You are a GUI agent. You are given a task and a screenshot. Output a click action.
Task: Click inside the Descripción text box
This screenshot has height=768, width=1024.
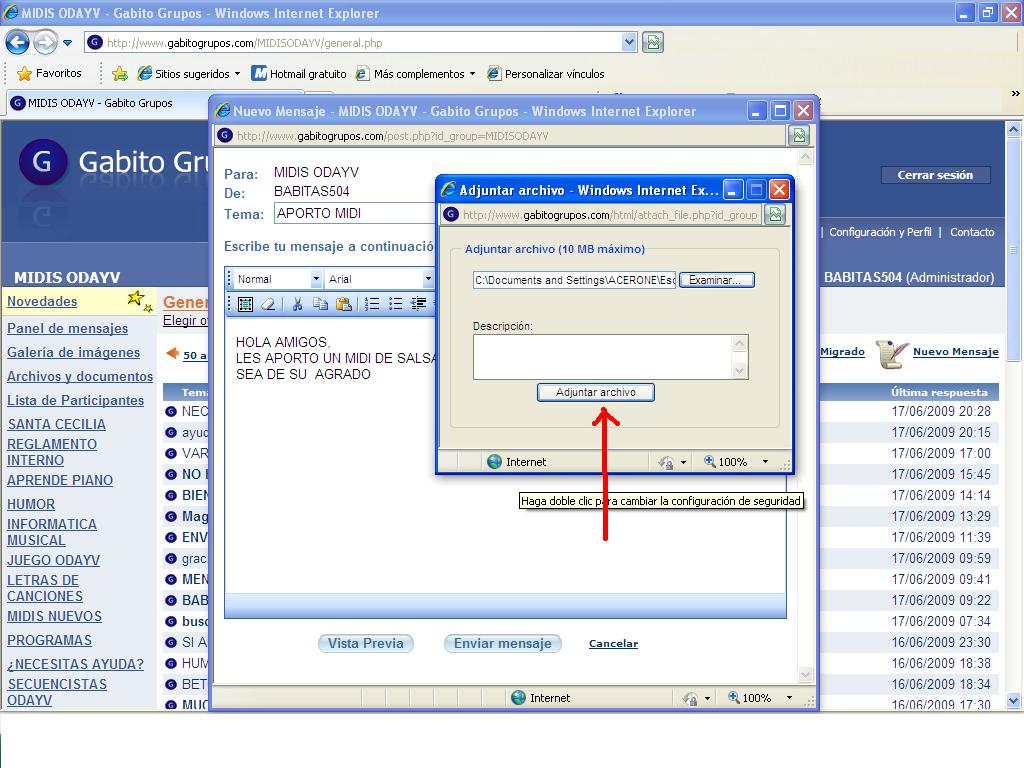click(x=602, y=356)
